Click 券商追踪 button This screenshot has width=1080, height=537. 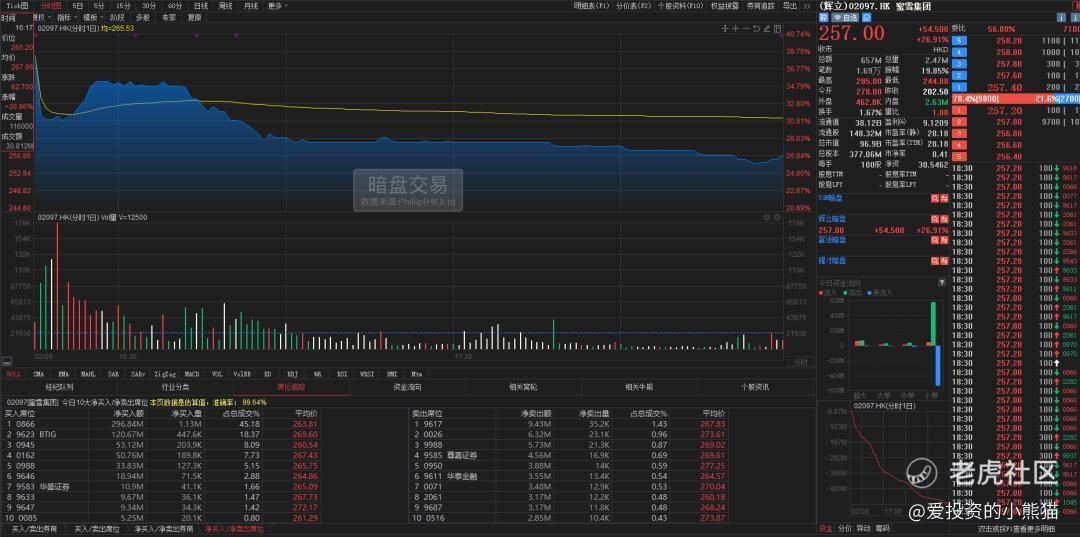pos(760,6)
